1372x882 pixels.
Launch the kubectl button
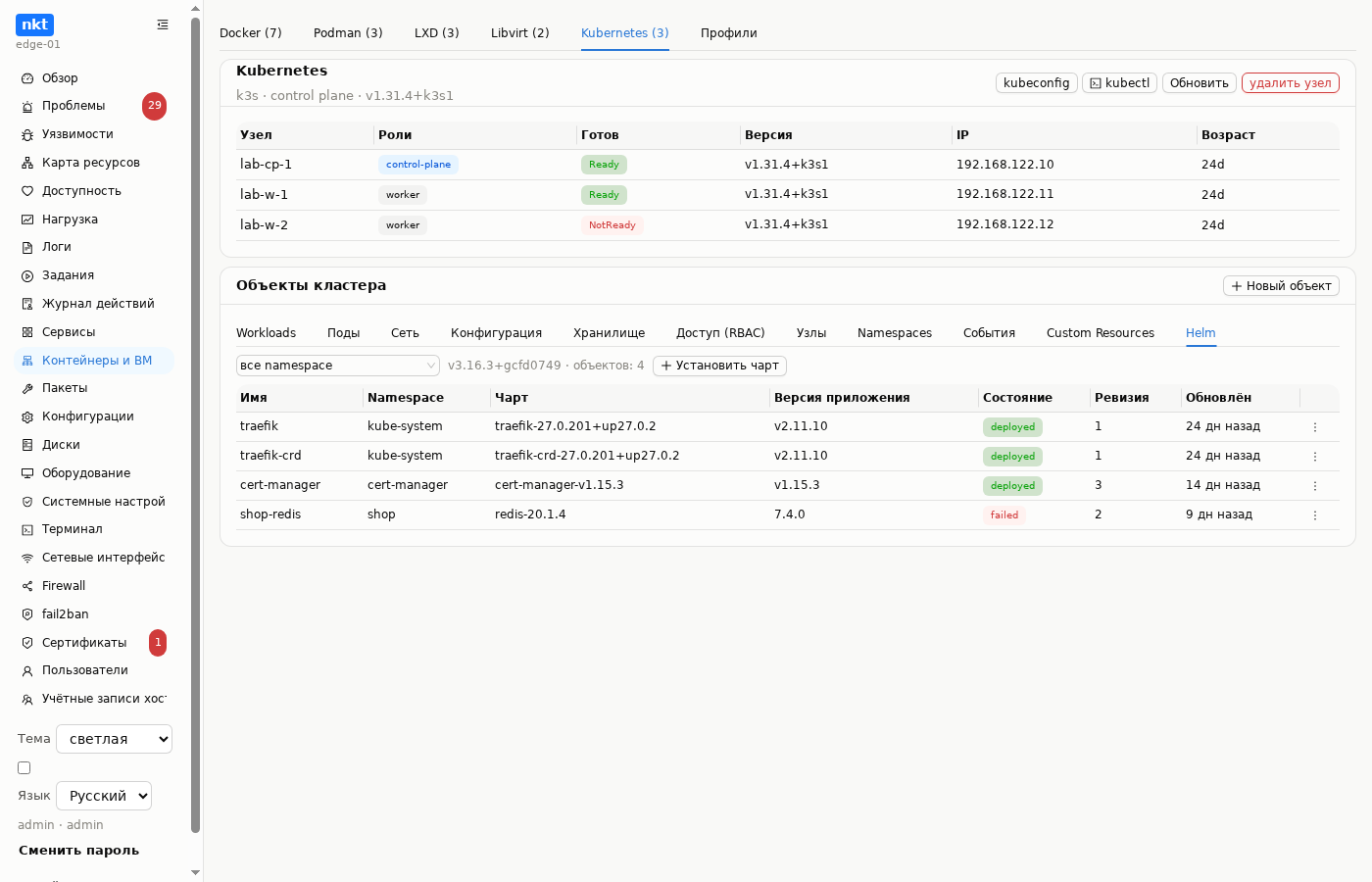1119,83
